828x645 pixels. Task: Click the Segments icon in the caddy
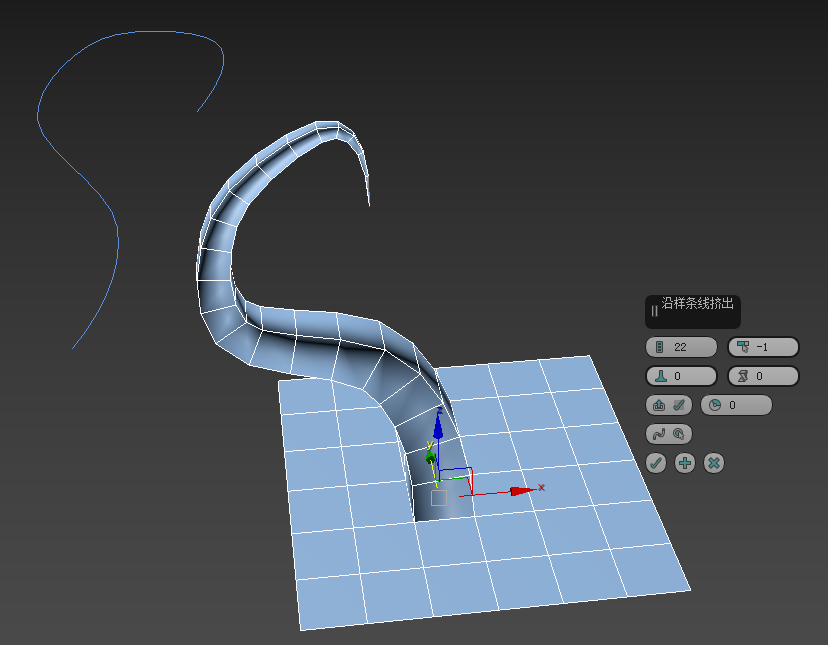click(659, 347)
